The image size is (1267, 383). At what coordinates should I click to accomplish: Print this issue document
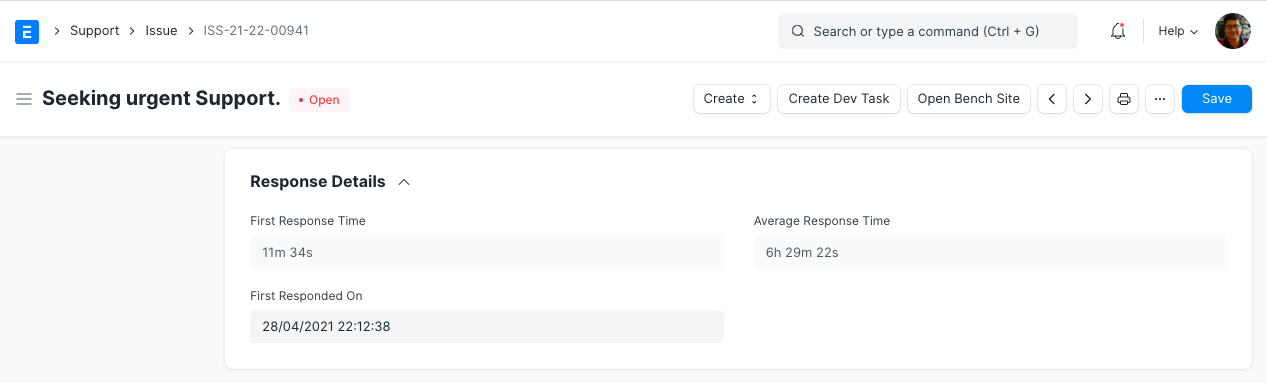pyautogui.click(x=1124, y=99)
